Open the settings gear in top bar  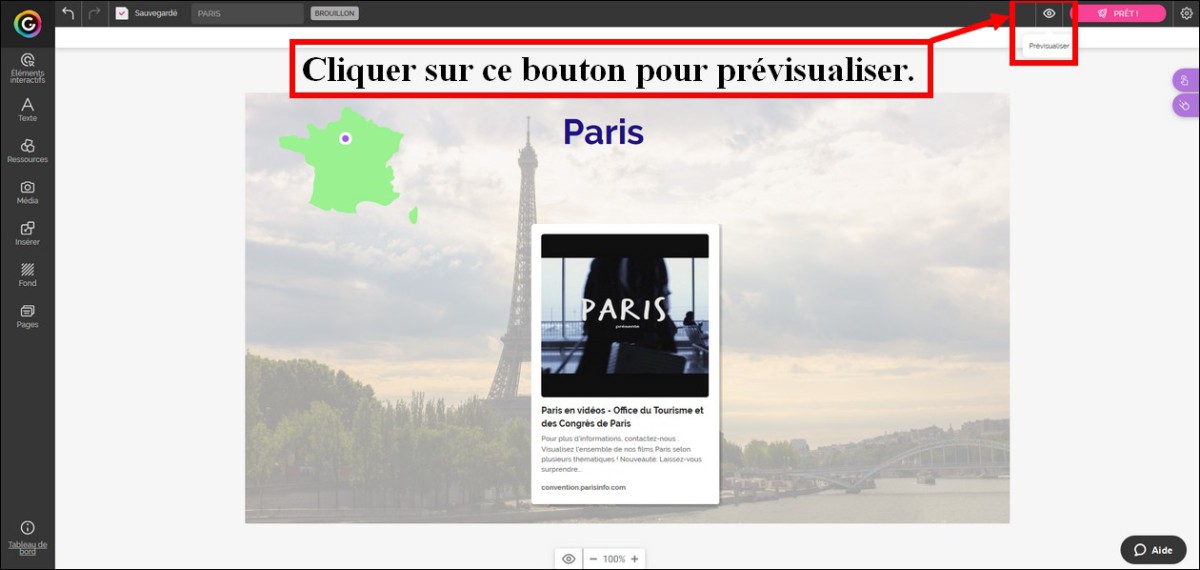tap(1186, 13)
